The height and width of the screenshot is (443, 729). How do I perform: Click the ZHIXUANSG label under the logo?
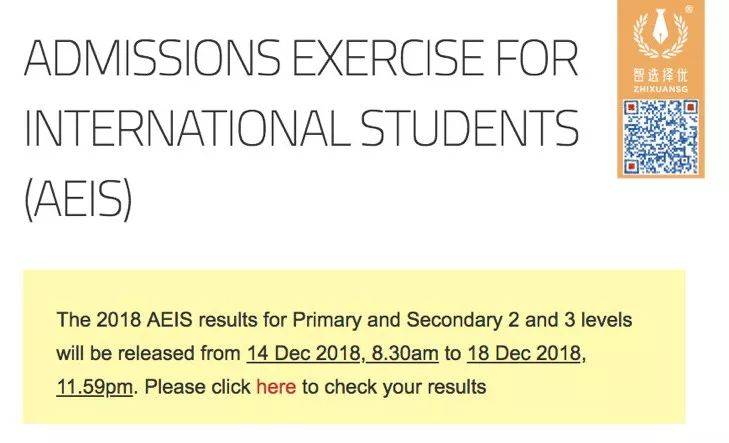tap(662, 90)
